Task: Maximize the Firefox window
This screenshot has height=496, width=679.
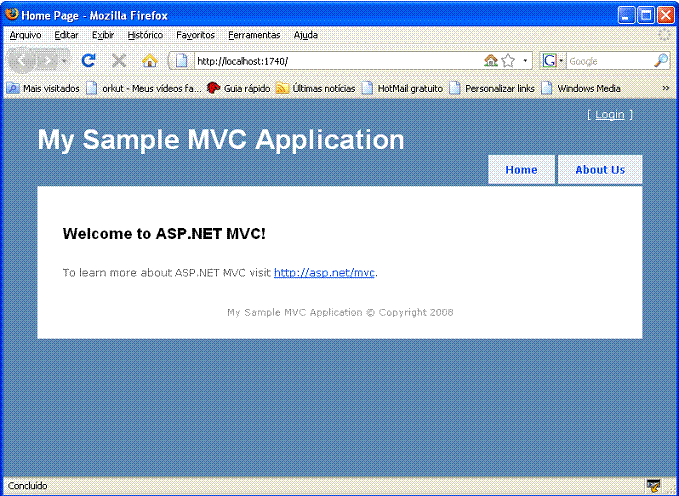Action: click(x=646, y=16)
